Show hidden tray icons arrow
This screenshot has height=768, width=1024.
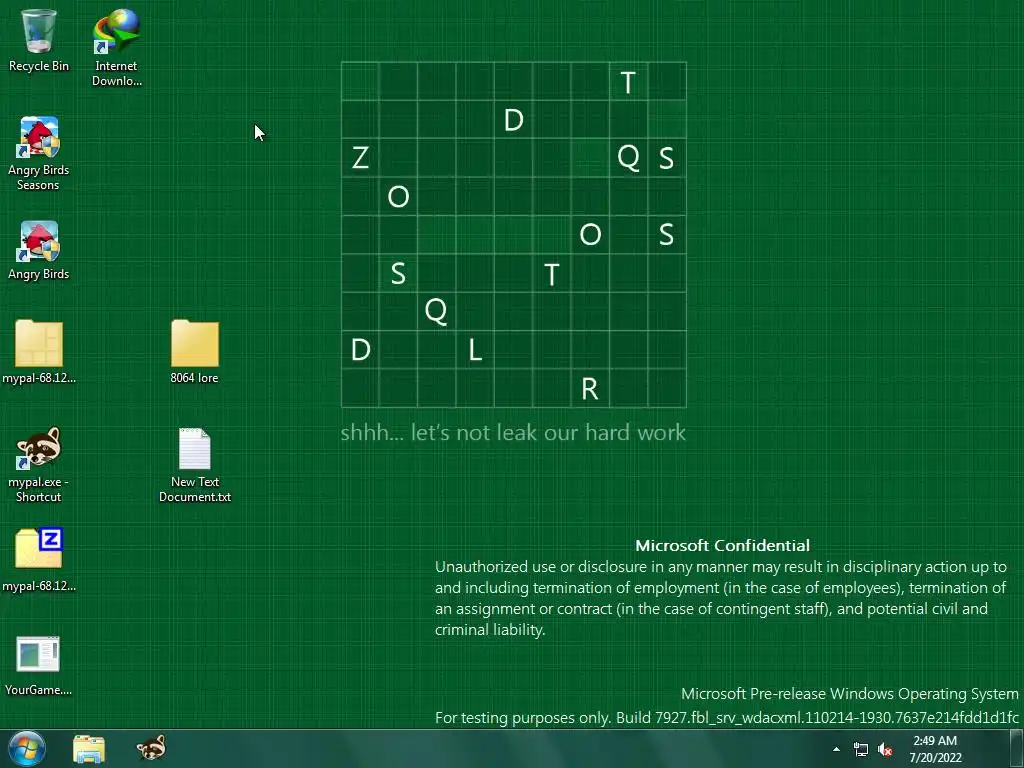[x=837, y=749]
